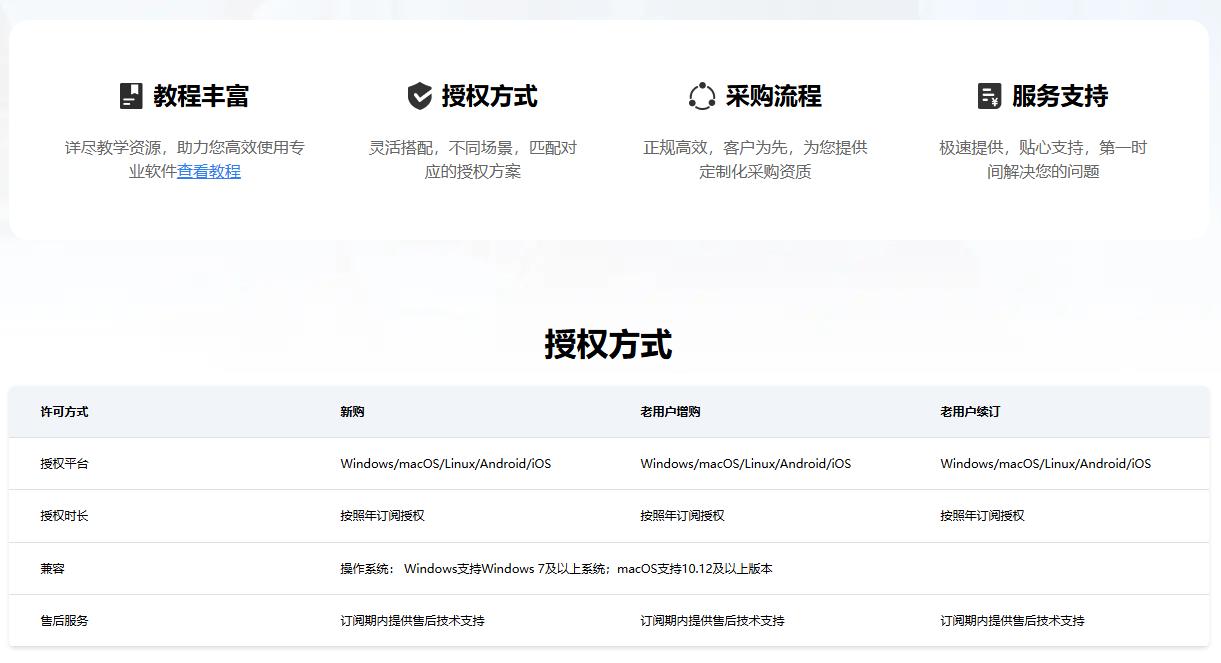Click 按照年订阅授权 under the 新购 column
The image size is (1221, 663).
(382, 516)
